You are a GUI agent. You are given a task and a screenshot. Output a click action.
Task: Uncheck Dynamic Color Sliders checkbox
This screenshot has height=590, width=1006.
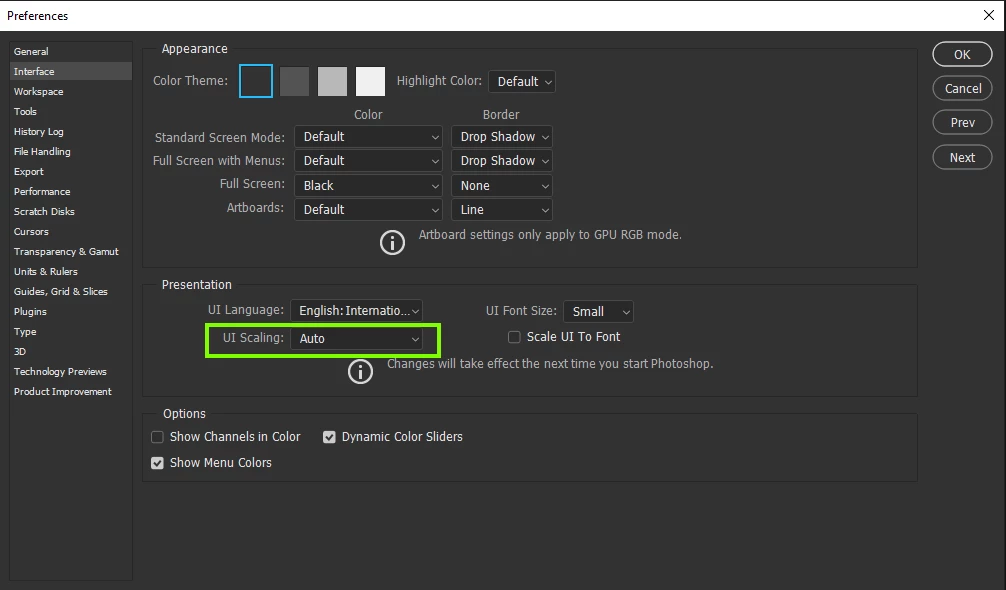tap(329, 437)
